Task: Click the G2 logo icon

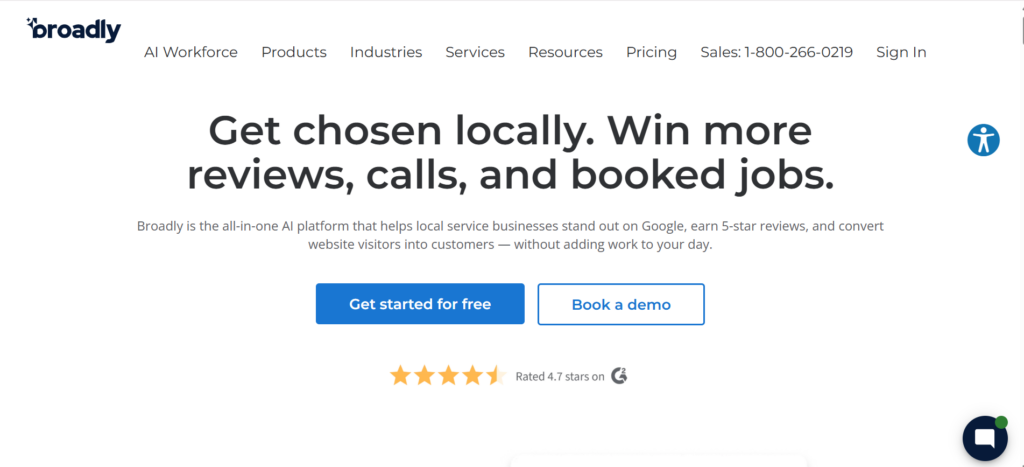Action: point(619,376)
